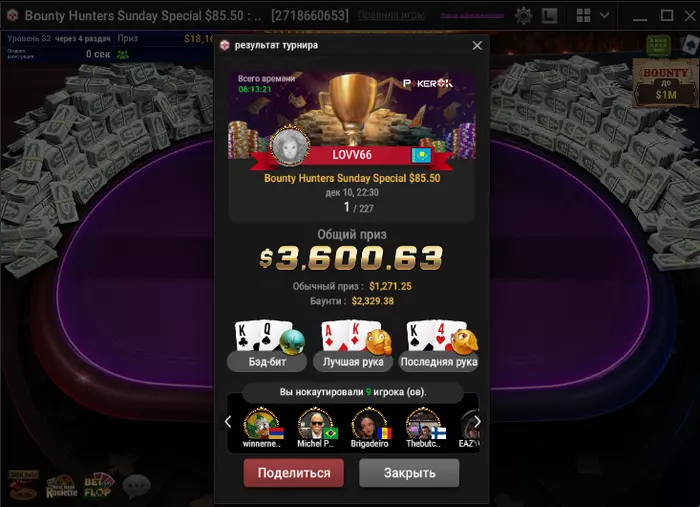The image size is (700, 507).
Task: Click the Michel P.. player avatar
Action: click(316, 424)
